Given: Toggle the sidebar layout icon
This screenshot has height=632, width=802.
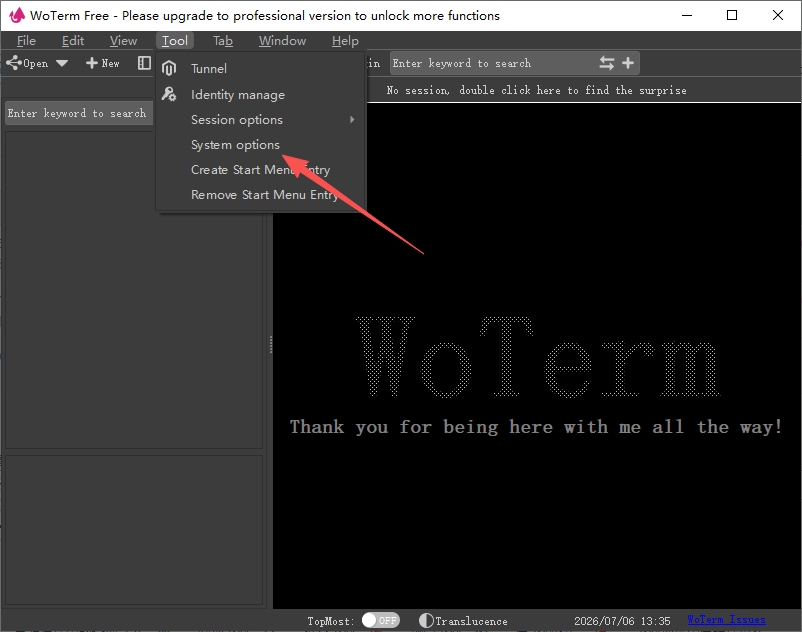Looking at the screenshot, I should pyautogui.click(x=144, y=63).
